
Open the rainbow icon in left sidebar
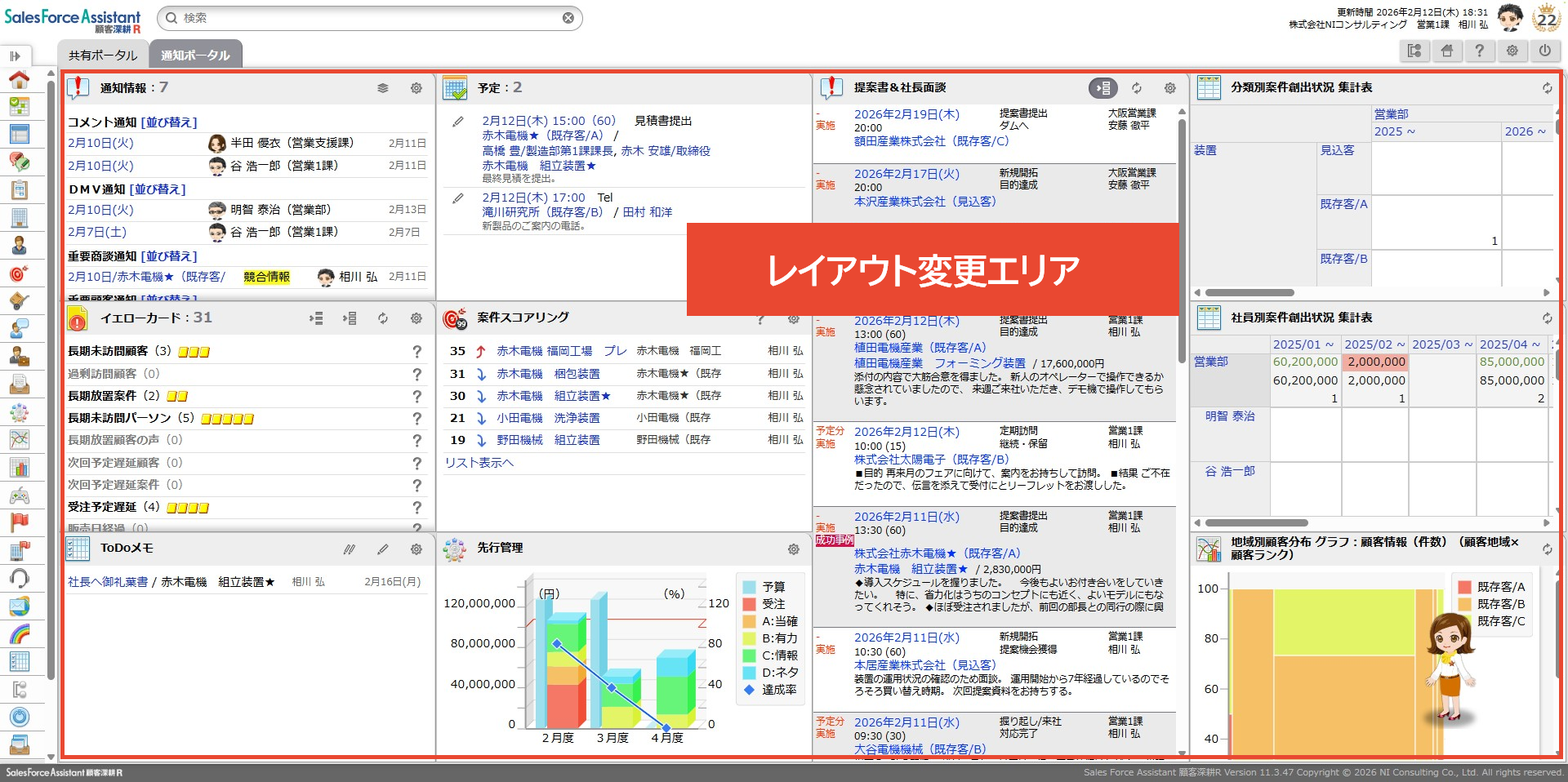(19, 634)
